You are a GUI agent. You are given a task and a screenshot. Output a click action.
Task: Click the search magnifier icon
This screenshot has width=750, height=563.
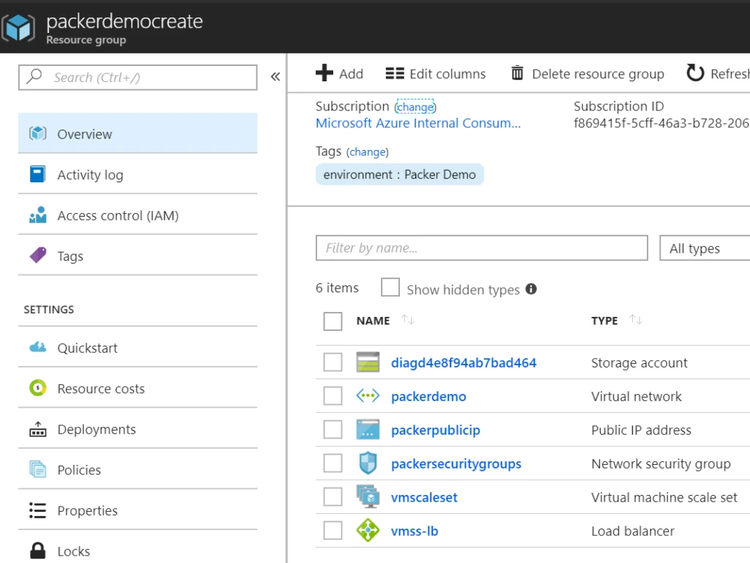(x=34, y=76)
